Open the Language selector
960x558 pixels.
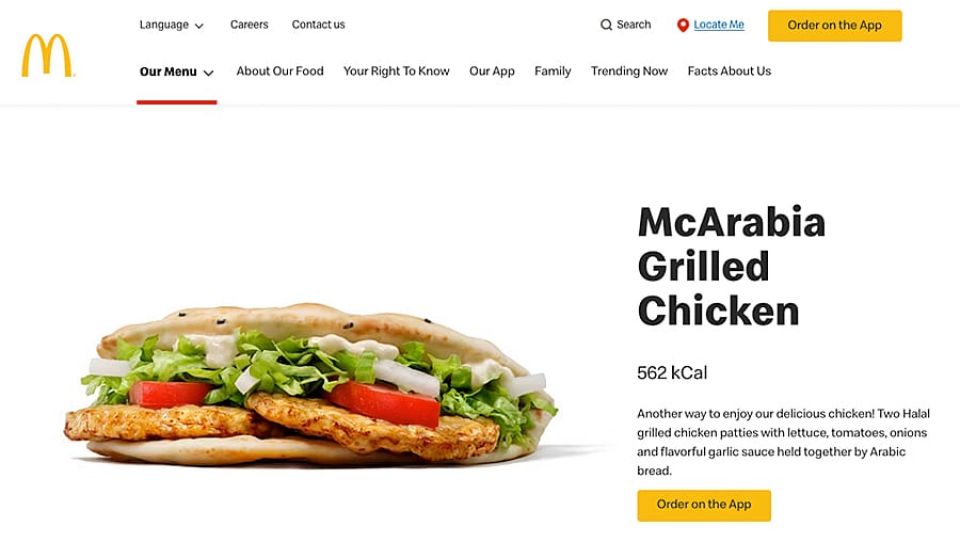pos(171,25)
